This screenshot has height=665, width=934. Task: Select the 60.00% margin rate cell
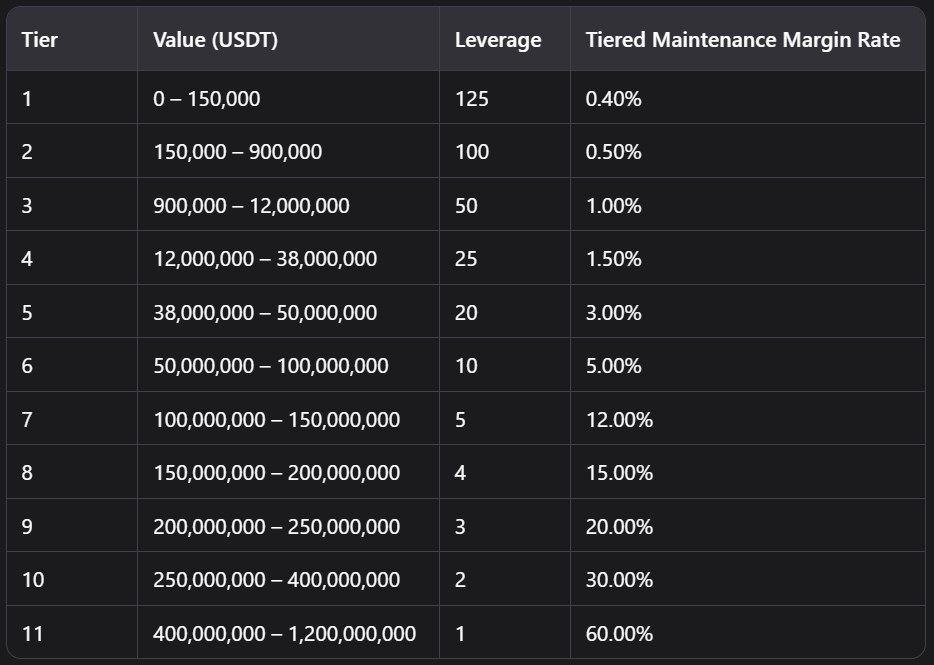[619, 634]
